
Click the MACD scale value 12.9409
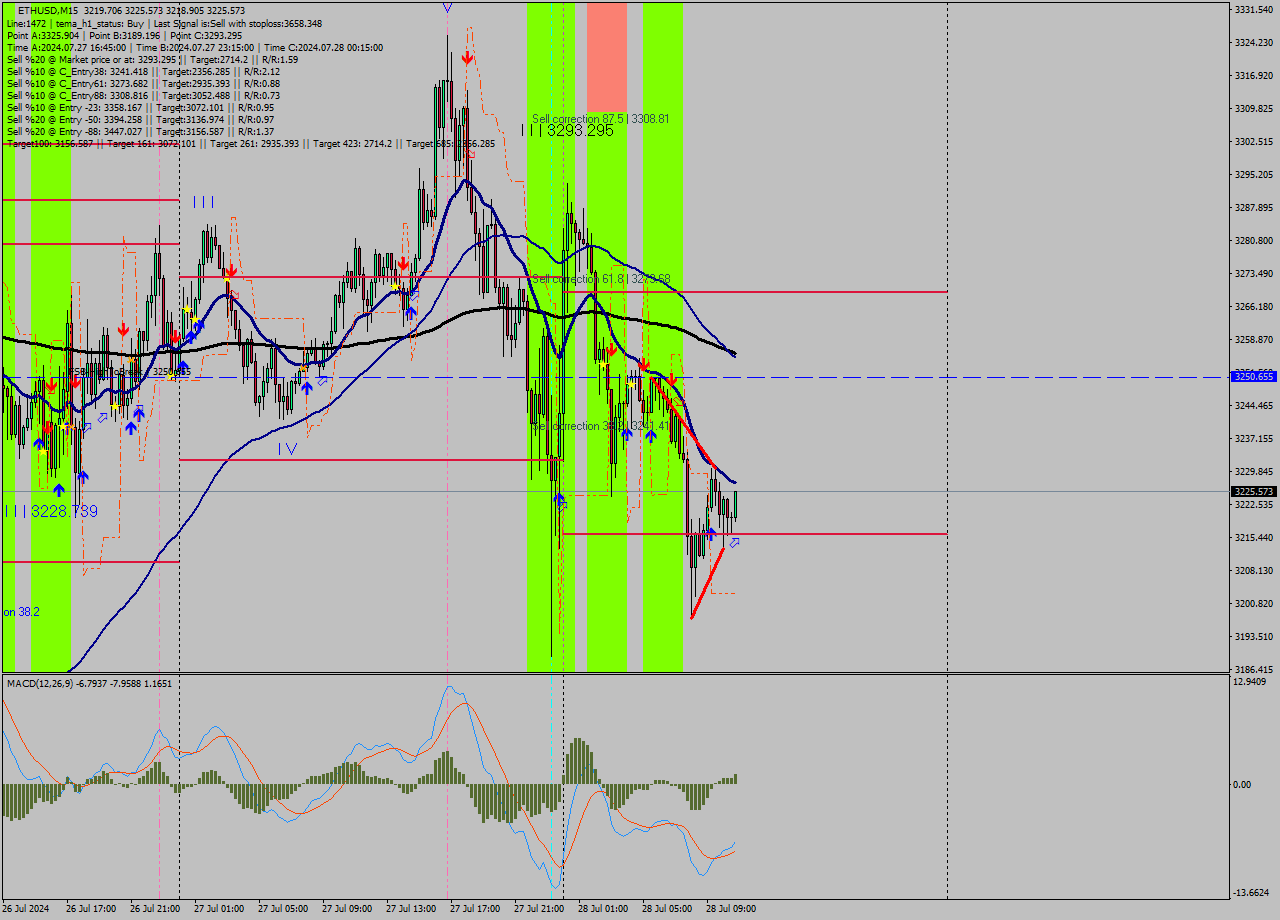[1250, 681]
